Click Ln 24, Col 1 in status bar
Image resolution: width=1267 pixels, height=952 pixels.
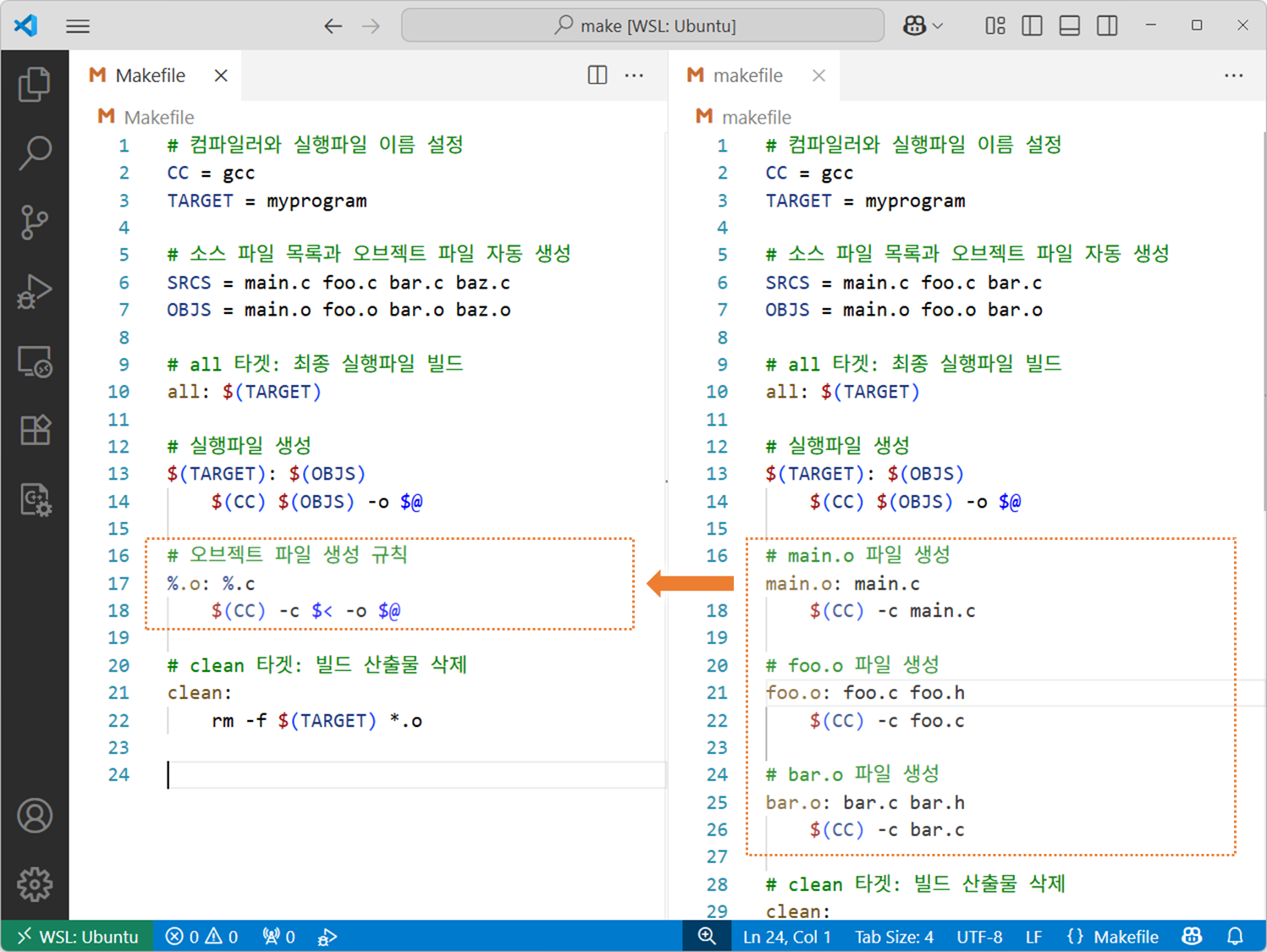click(x=787, y=937)
